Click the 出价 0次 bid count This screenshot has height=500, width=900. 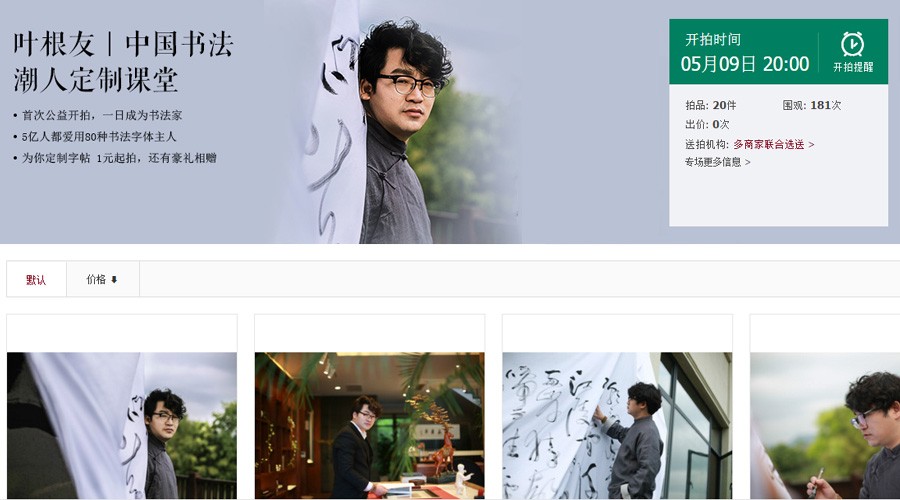coord(707,124)
